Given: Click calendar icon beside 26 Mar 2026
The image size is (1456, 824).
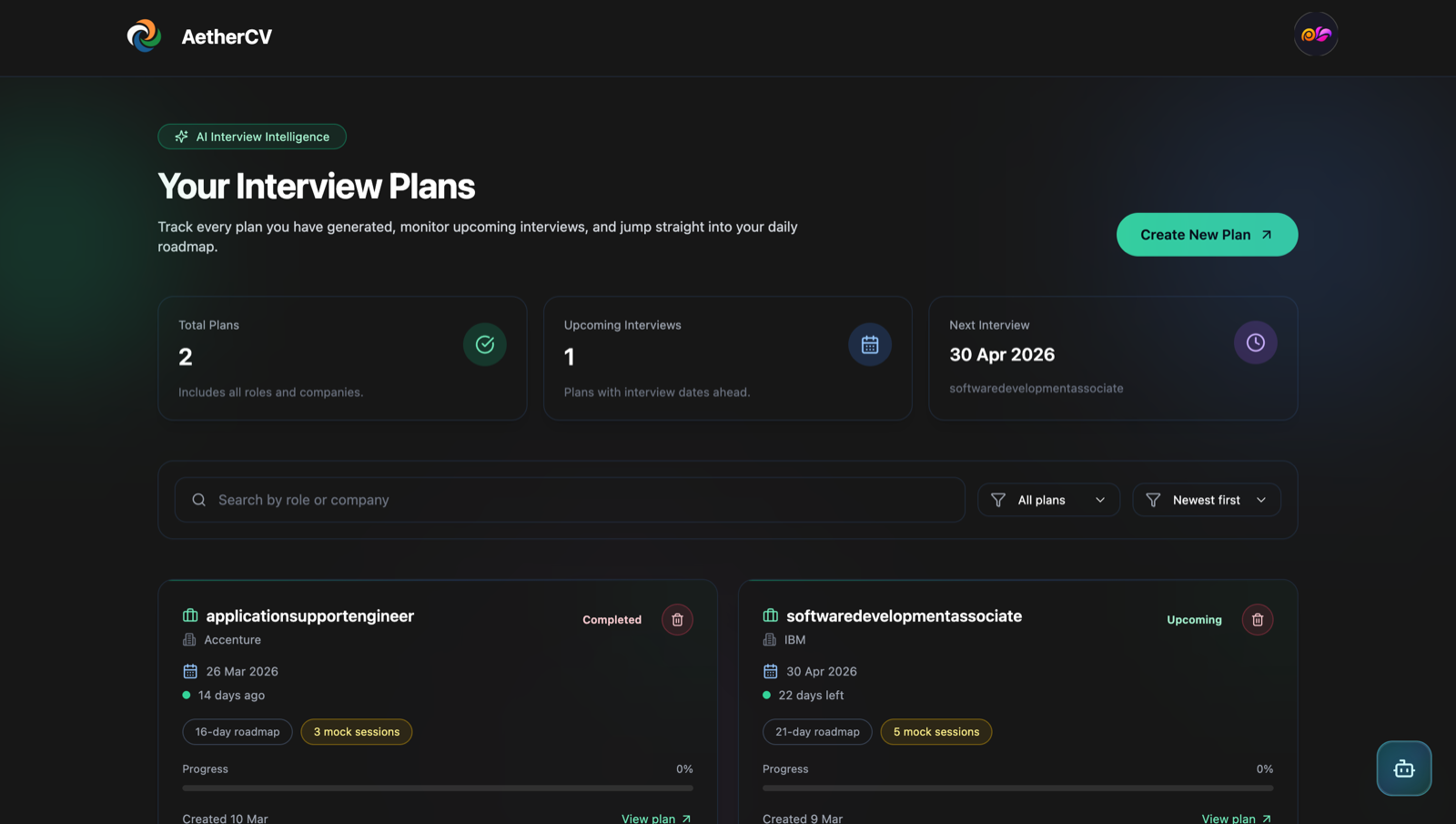Looking at the screenshot, I should pyautogui.click(x=190, y=671).
